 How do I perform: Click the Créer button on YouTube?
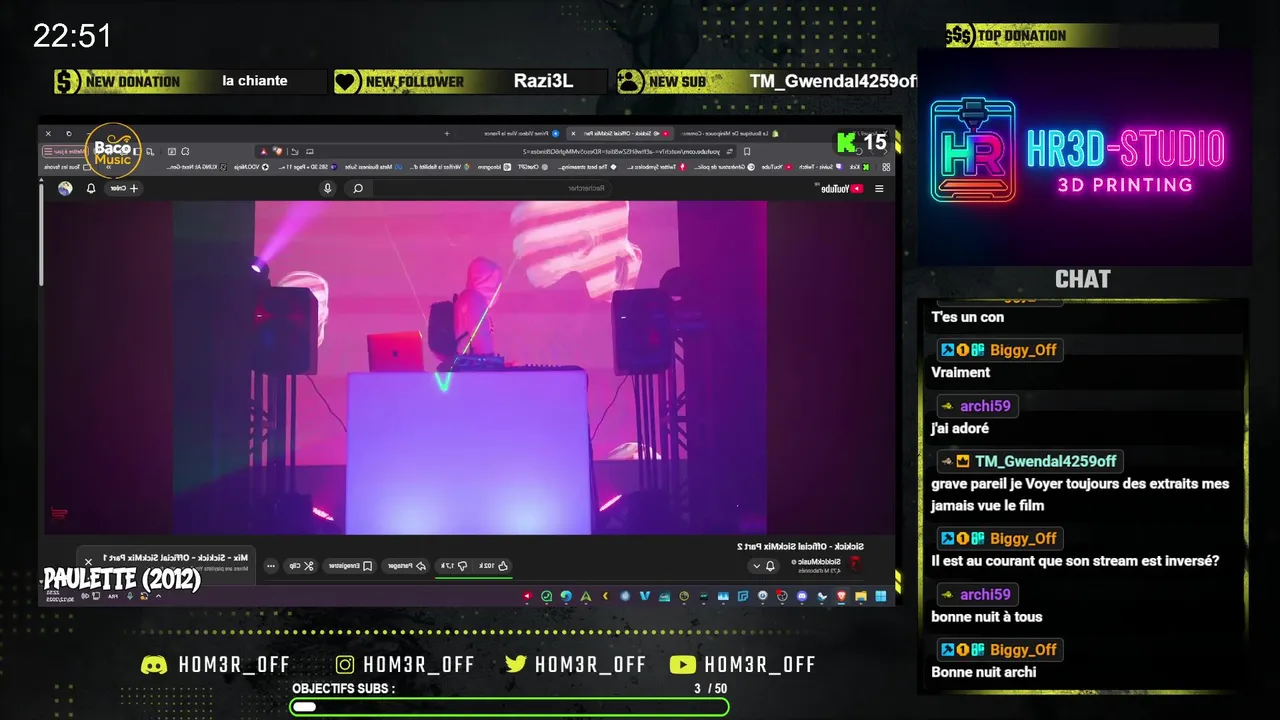click(124, 188)
